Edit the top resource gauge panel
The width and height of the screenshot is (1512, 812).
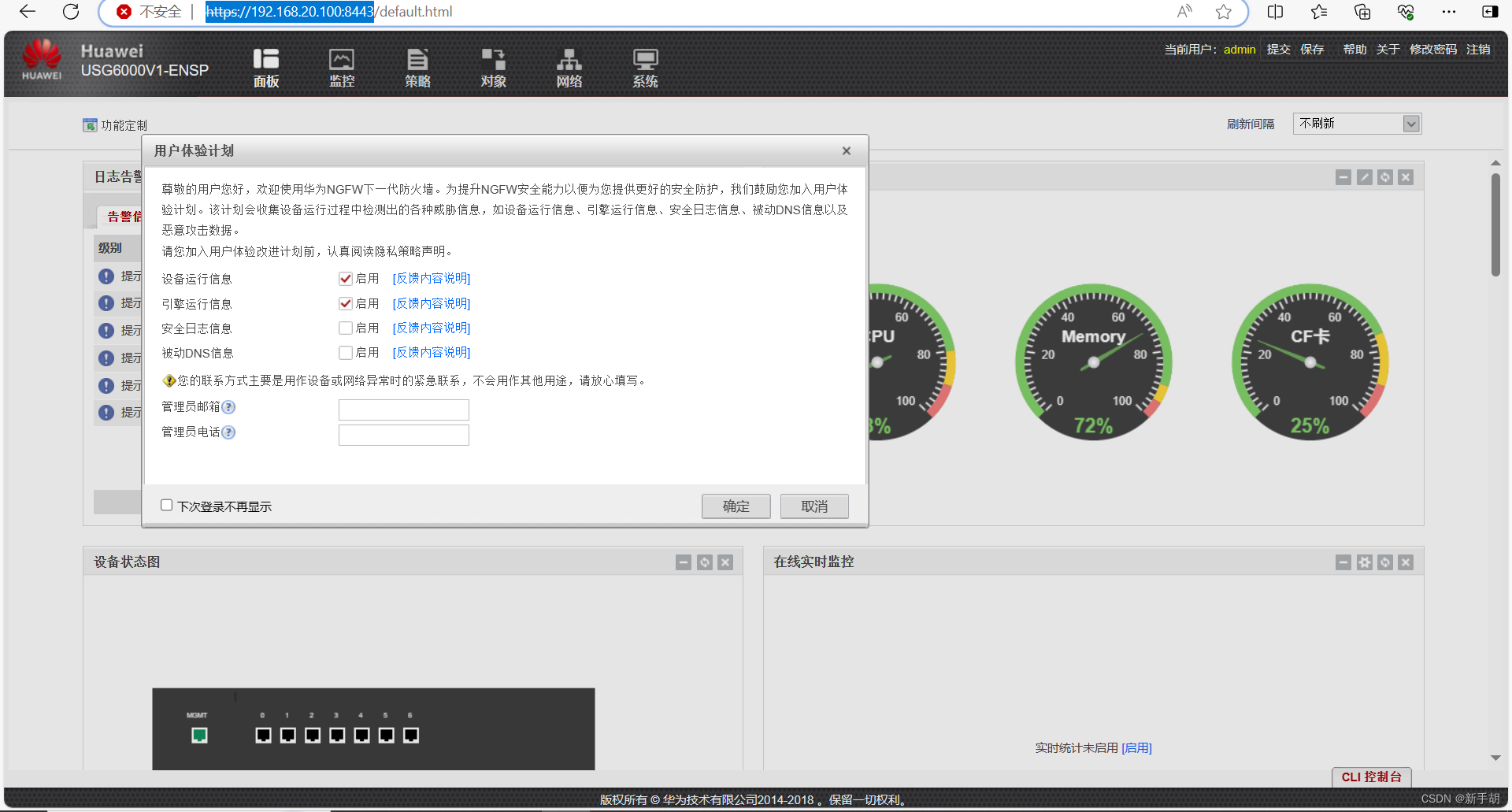tap(1365, 177)
